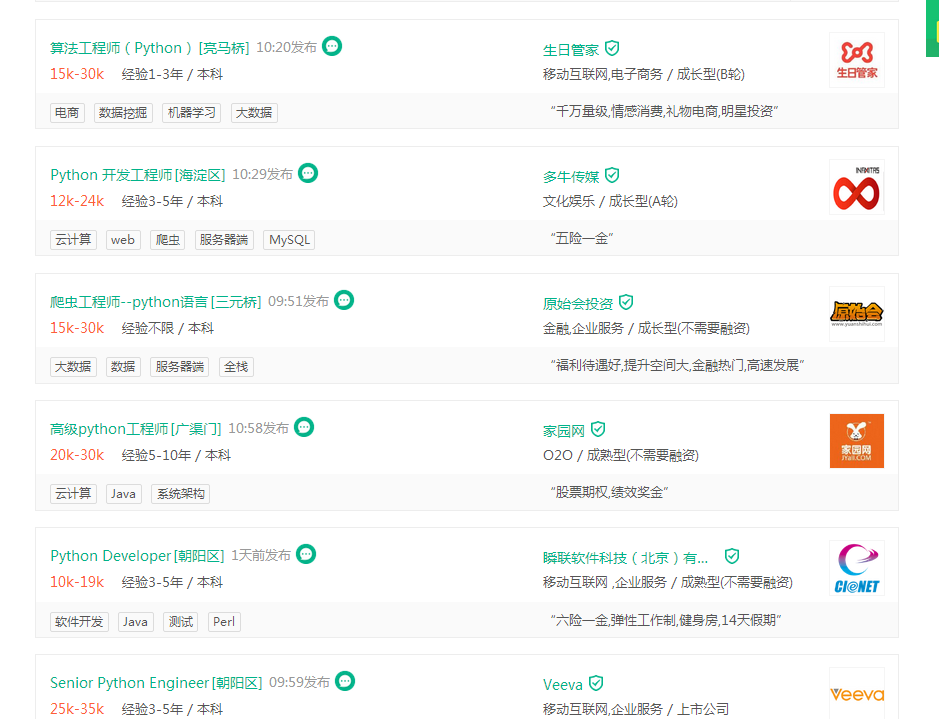Open company page for 原始会投资
Screen dimensions: 939x719
pyautogui.click(x=578, y=302)
